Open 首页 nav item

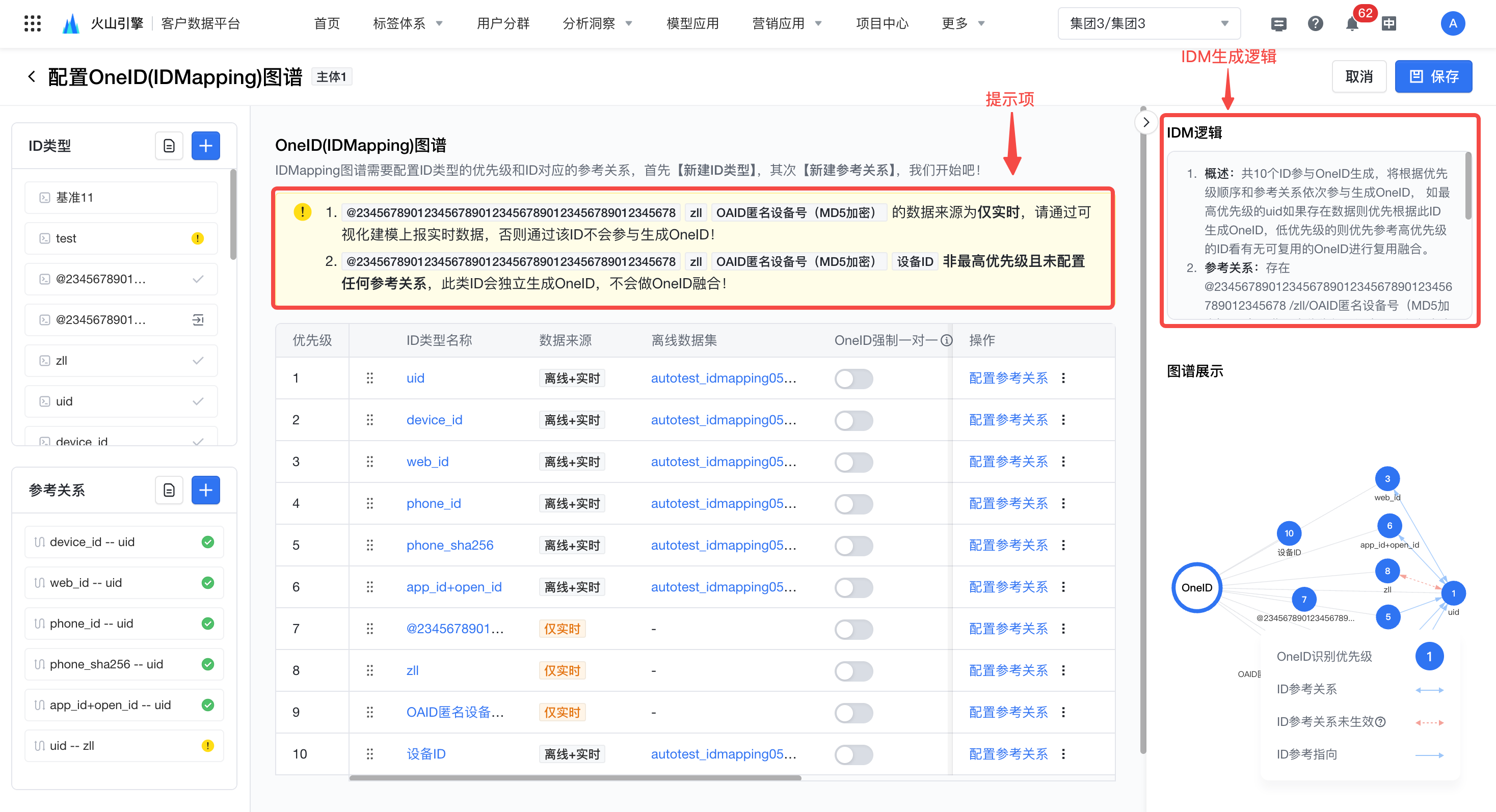pos(327,23)
